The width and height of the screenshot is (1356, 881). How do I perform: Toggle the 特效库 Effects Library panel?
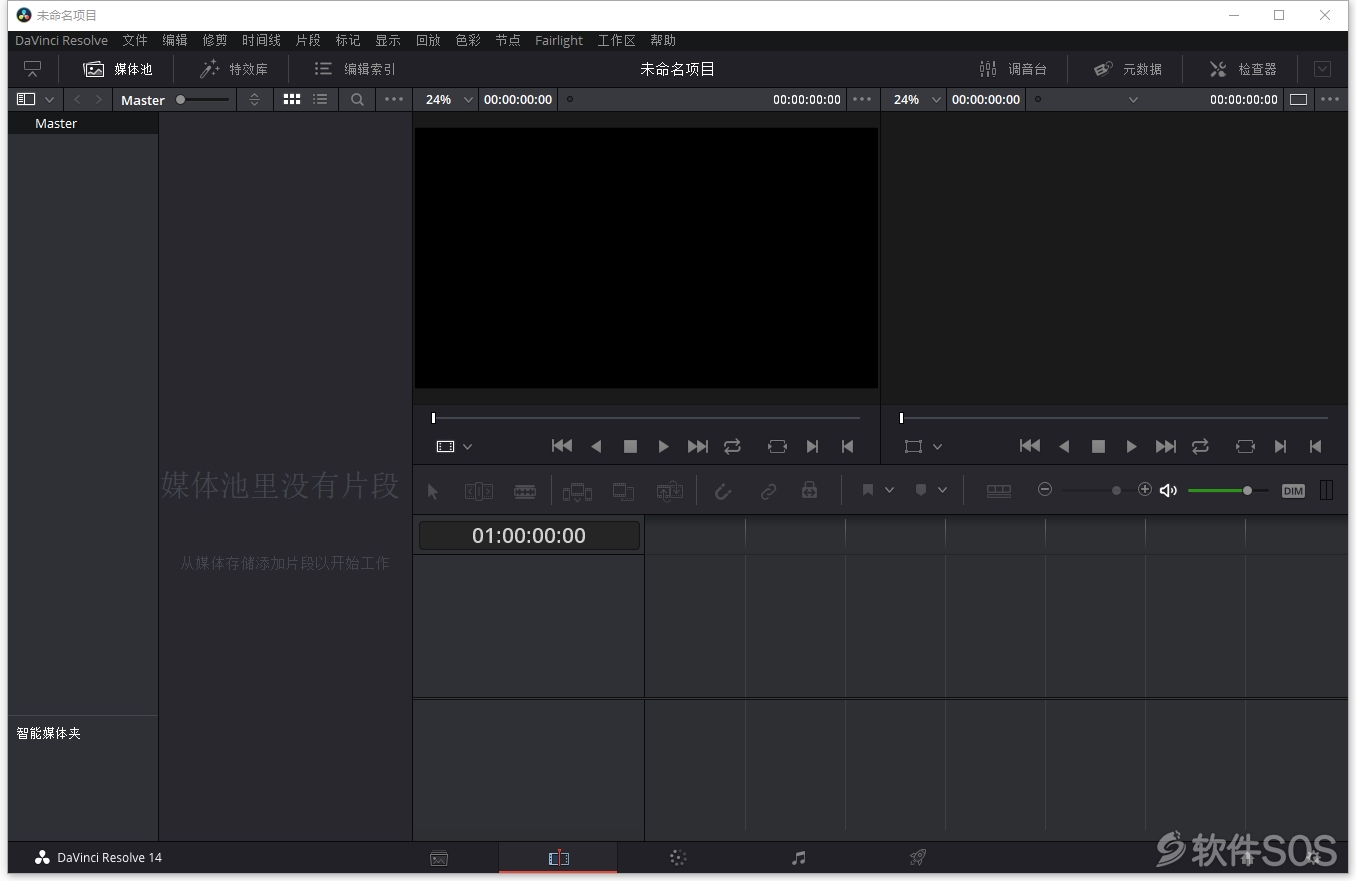(234, 69)
